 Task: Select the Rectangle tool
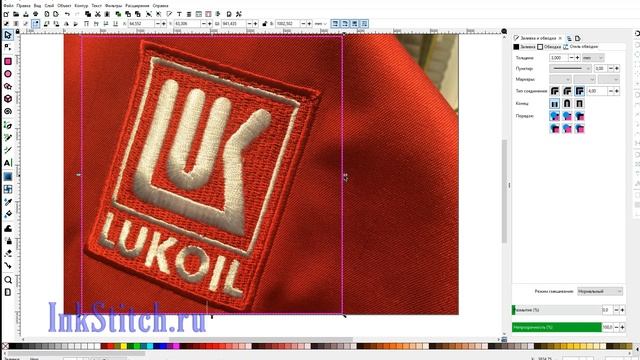click(8, 61)
